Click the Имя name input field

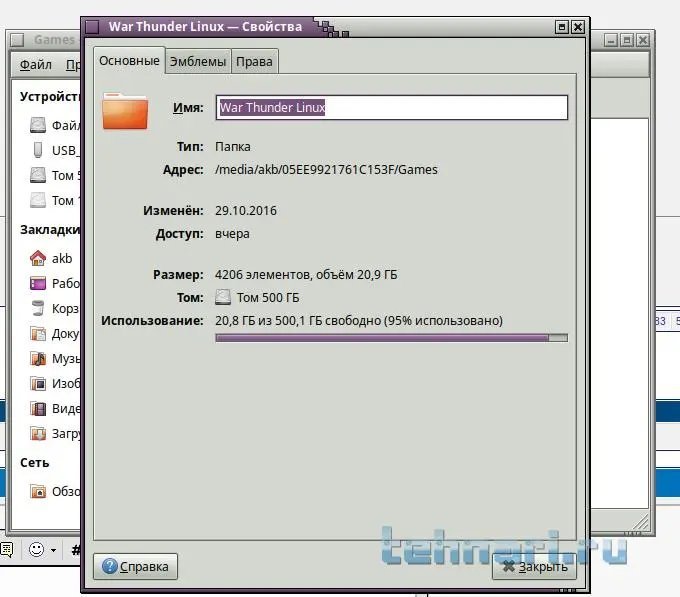tap(392, 107)
